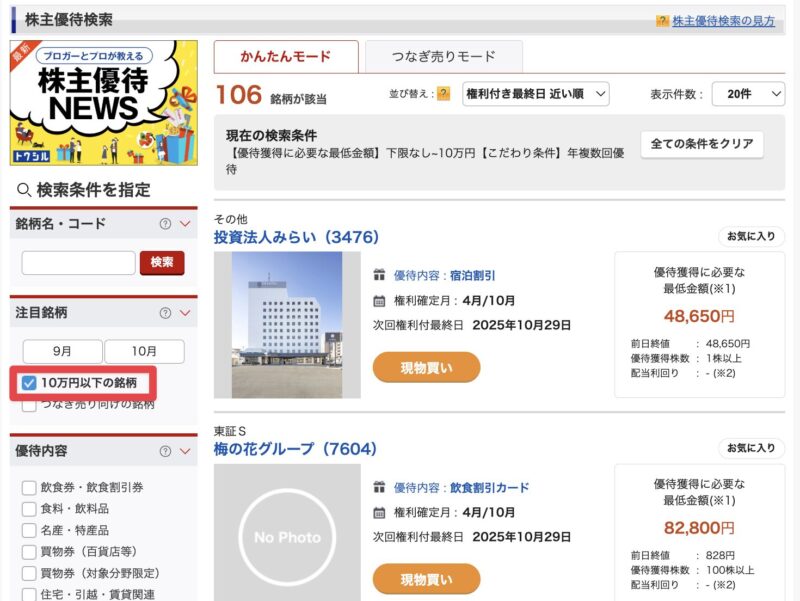The width and height of the screenshot is (800, 601).
Task: Click calendar icon beside 梅の花グループ 権利確定月
Action: pos(379,512)
